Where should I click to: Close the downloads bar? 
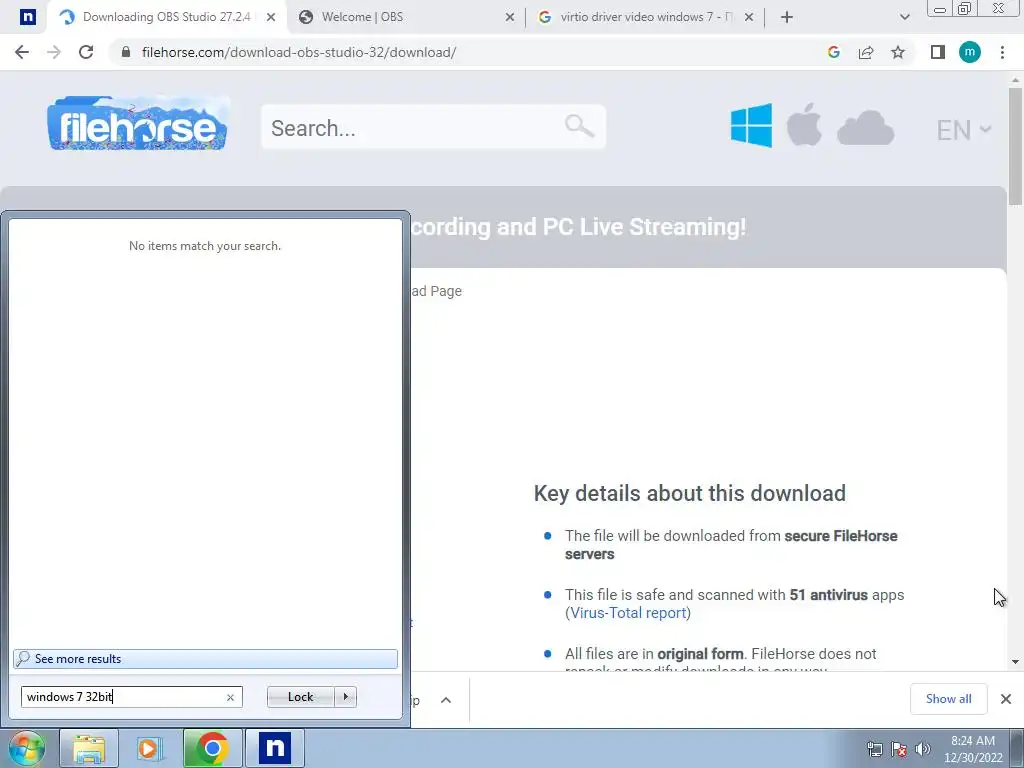coord(1006,699)
